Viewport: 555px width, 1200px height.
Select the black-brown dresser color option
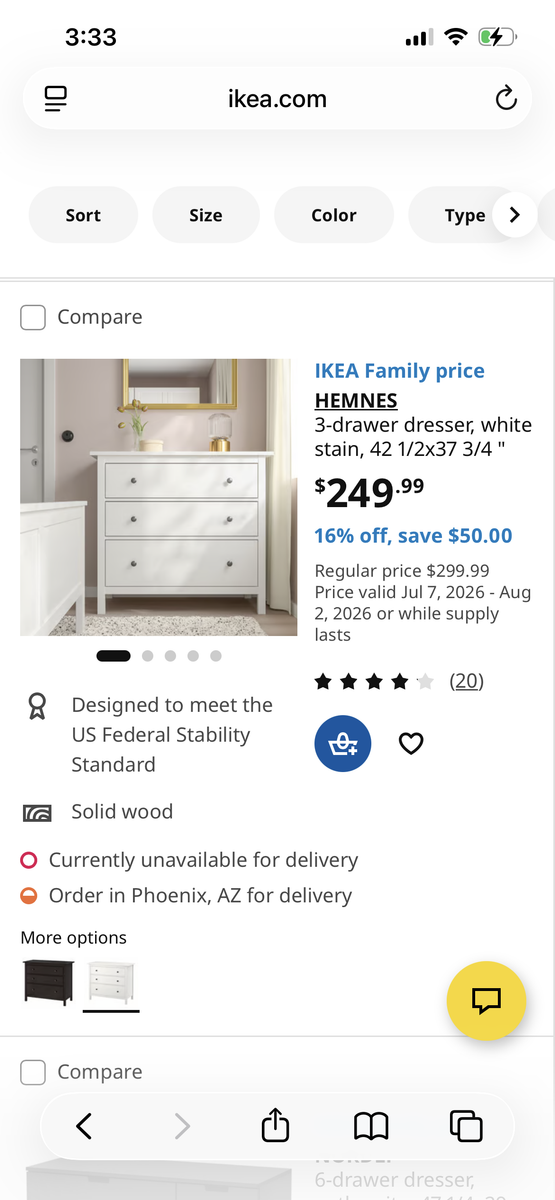(47, 982)
